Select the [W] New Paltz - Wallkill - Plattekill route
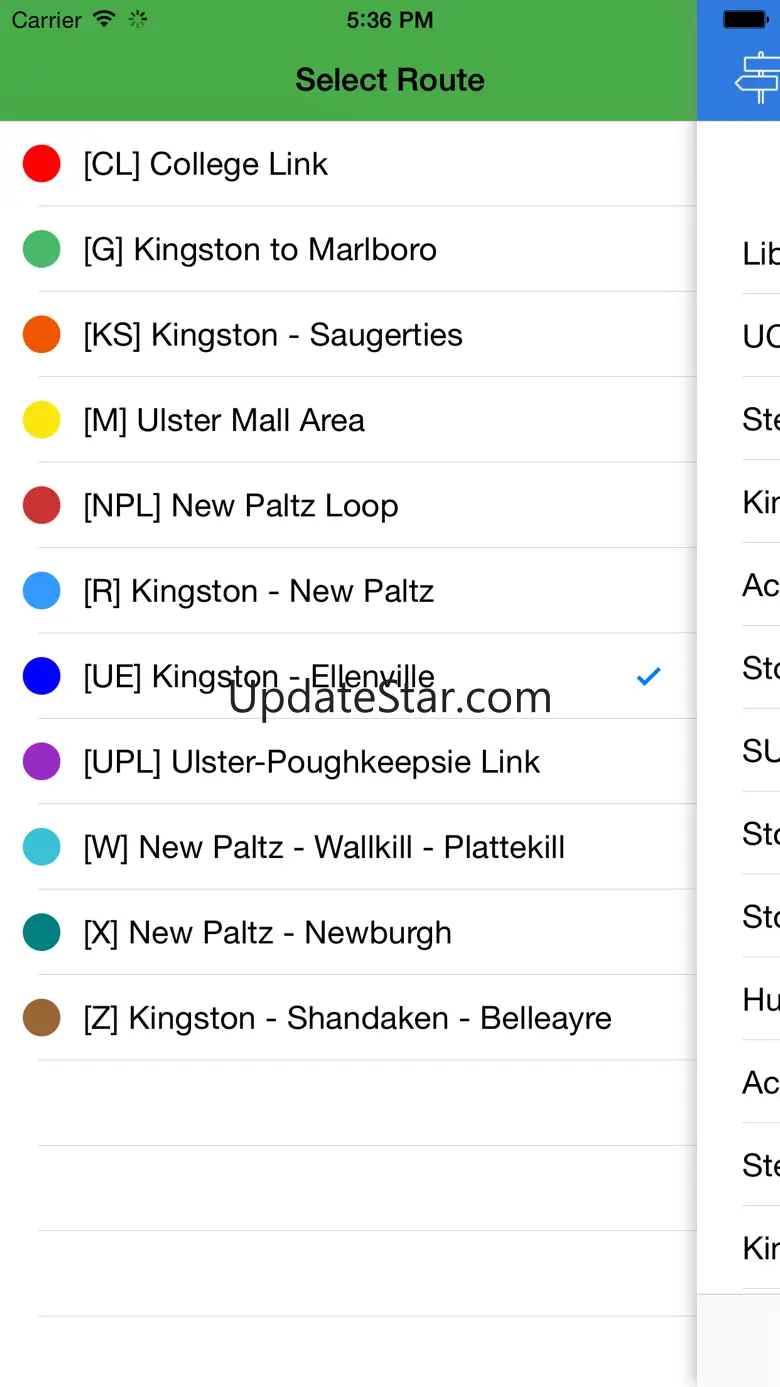Image resolution: width=780 pixels, height=1387 pixels. point(324,847)
